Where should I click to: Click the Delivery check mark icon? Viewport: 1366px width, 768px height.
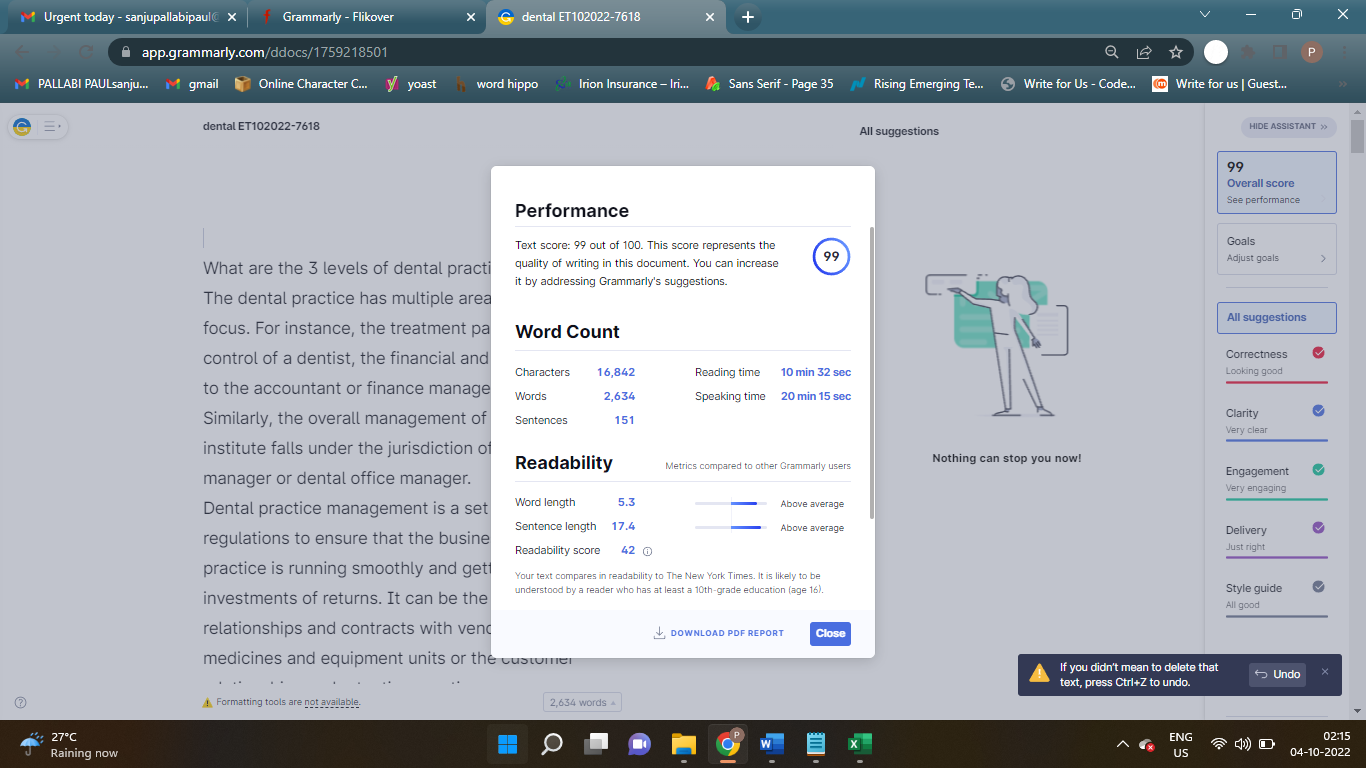point(1318,528)
